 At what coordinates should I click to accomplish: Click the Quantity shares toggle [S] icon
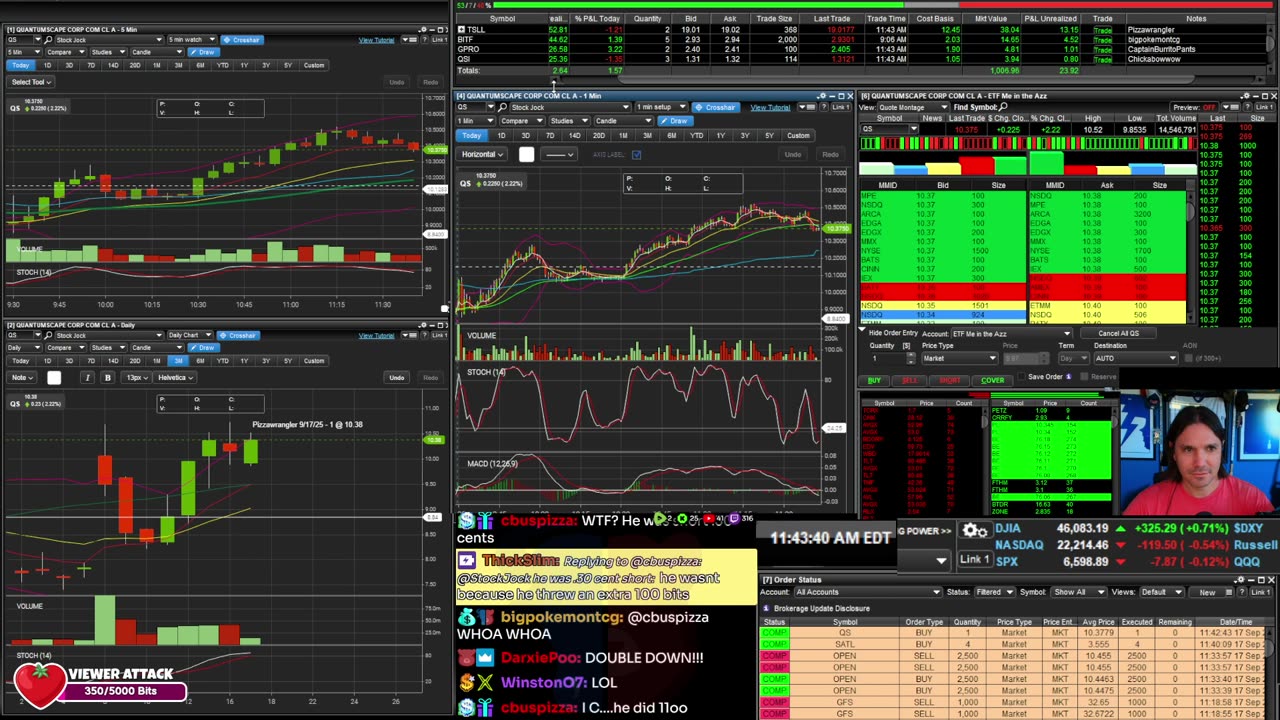(906, 346)
